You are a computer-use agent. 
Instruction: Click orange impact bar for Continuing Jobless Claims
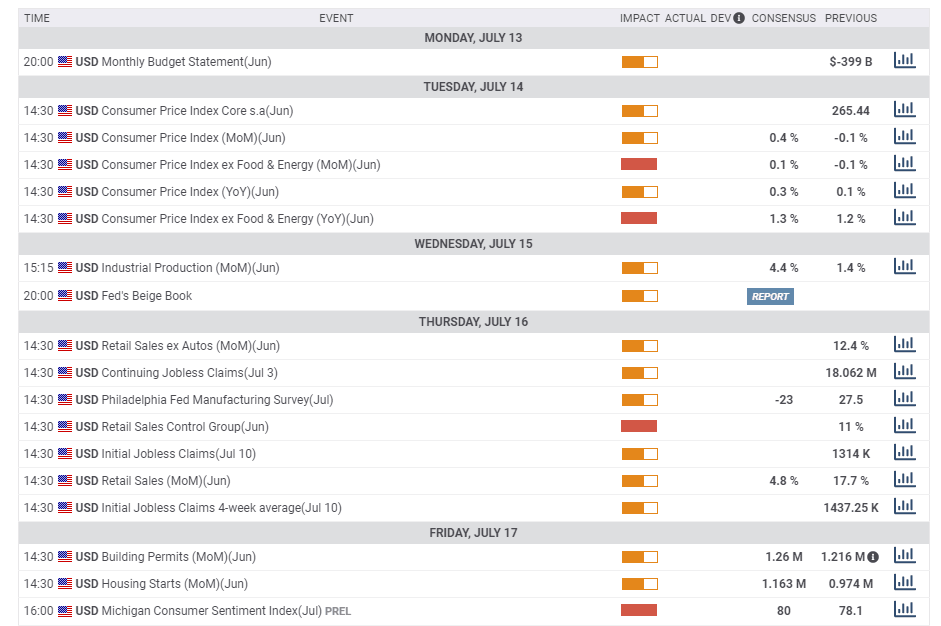pos(639,373)
